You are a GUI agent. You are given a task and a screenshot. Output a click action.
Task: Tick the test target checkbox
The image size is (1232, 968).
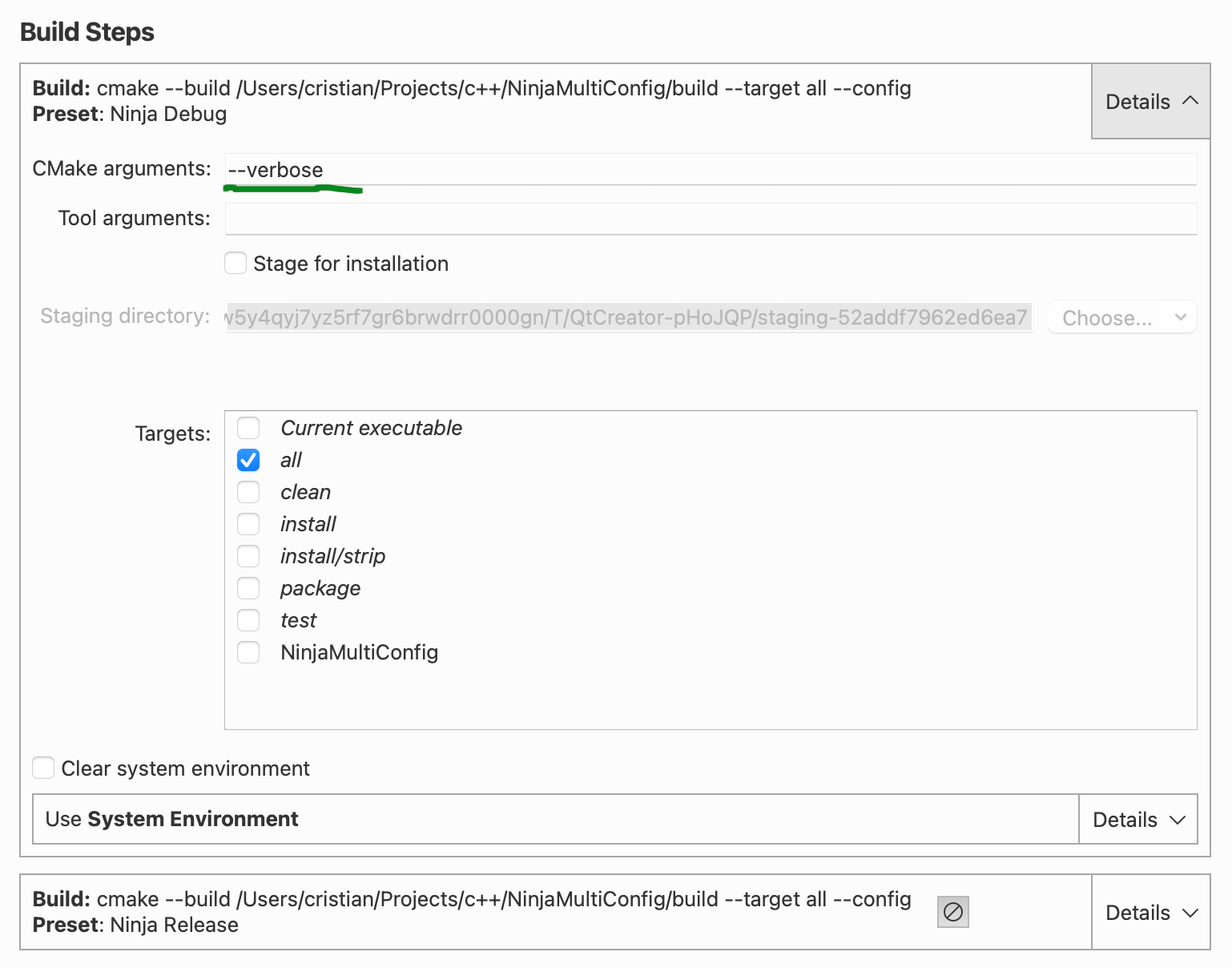coord(248,620)
